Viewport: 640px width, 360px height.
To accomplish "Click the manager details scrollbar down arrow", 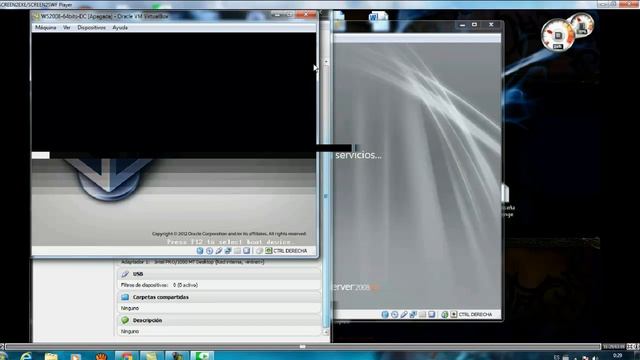I will (x=326, y=332).
